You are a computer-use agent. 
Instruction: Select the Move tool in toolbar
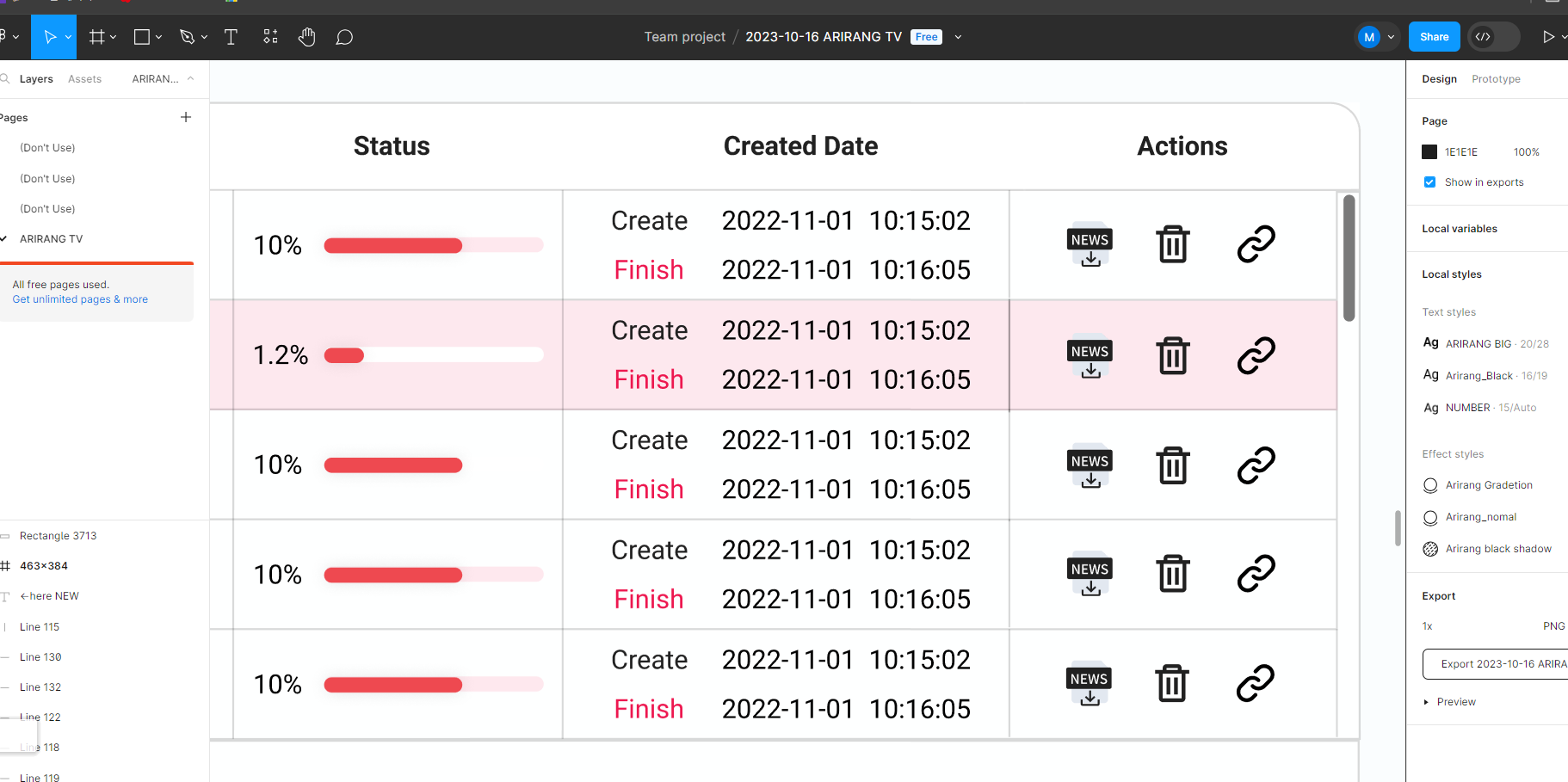click(49, 37)
